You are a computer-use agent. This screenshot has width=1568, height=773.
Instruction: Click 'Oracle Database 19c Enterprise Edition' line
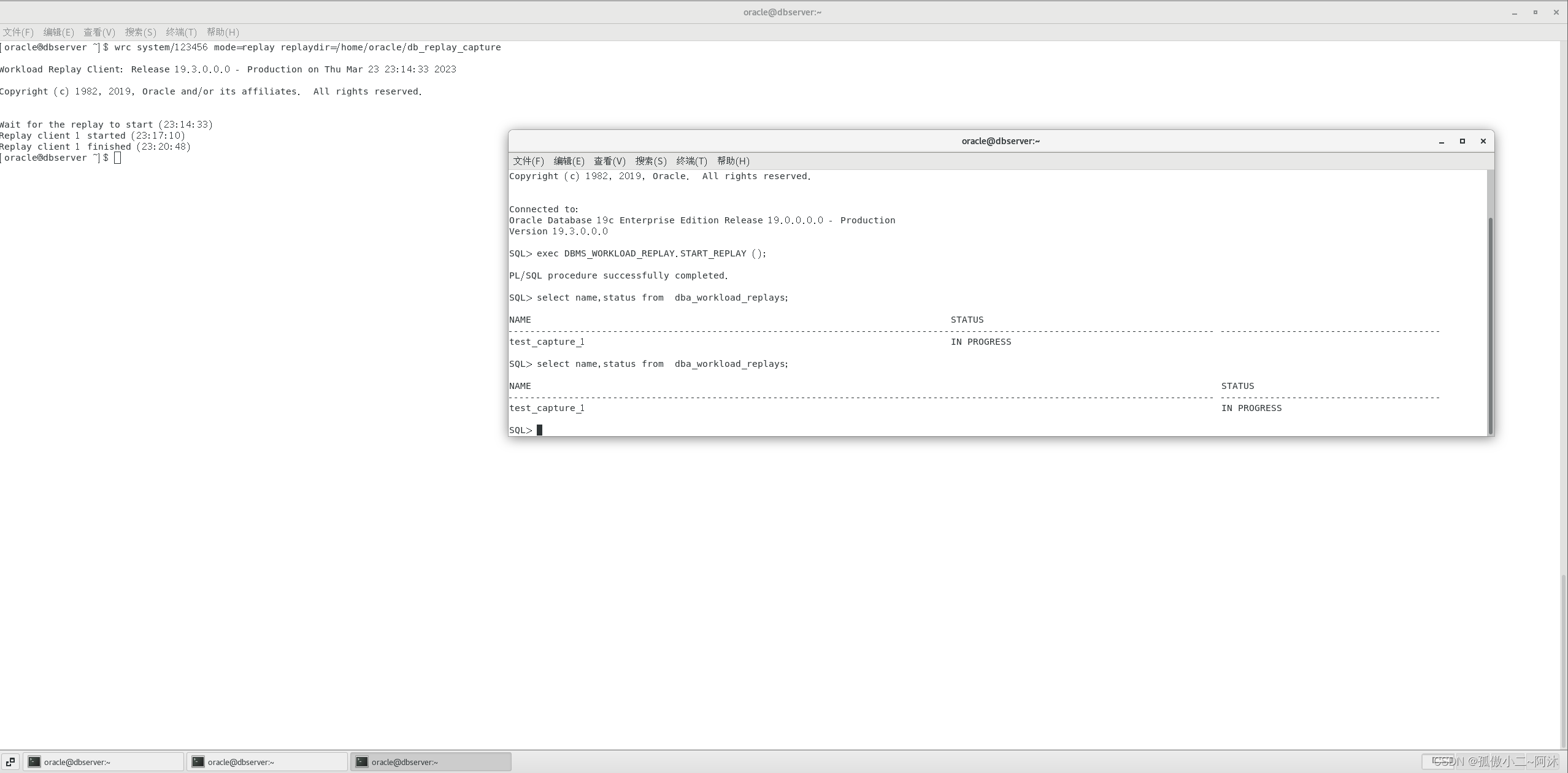coord(702,220)
